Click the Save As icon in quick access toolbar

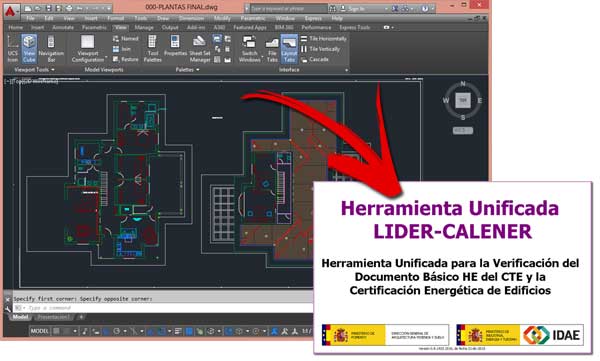point(58,8)
